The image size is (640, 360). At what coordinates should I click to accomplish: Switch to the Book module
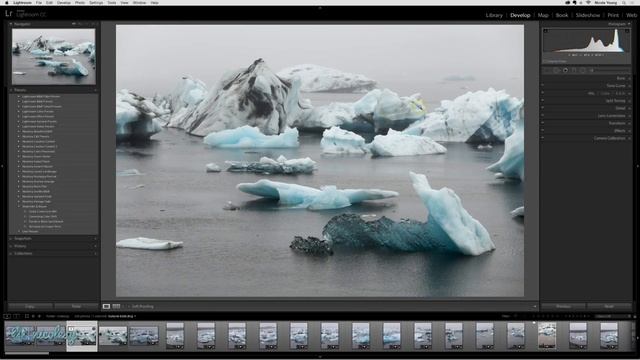(562, 15)
